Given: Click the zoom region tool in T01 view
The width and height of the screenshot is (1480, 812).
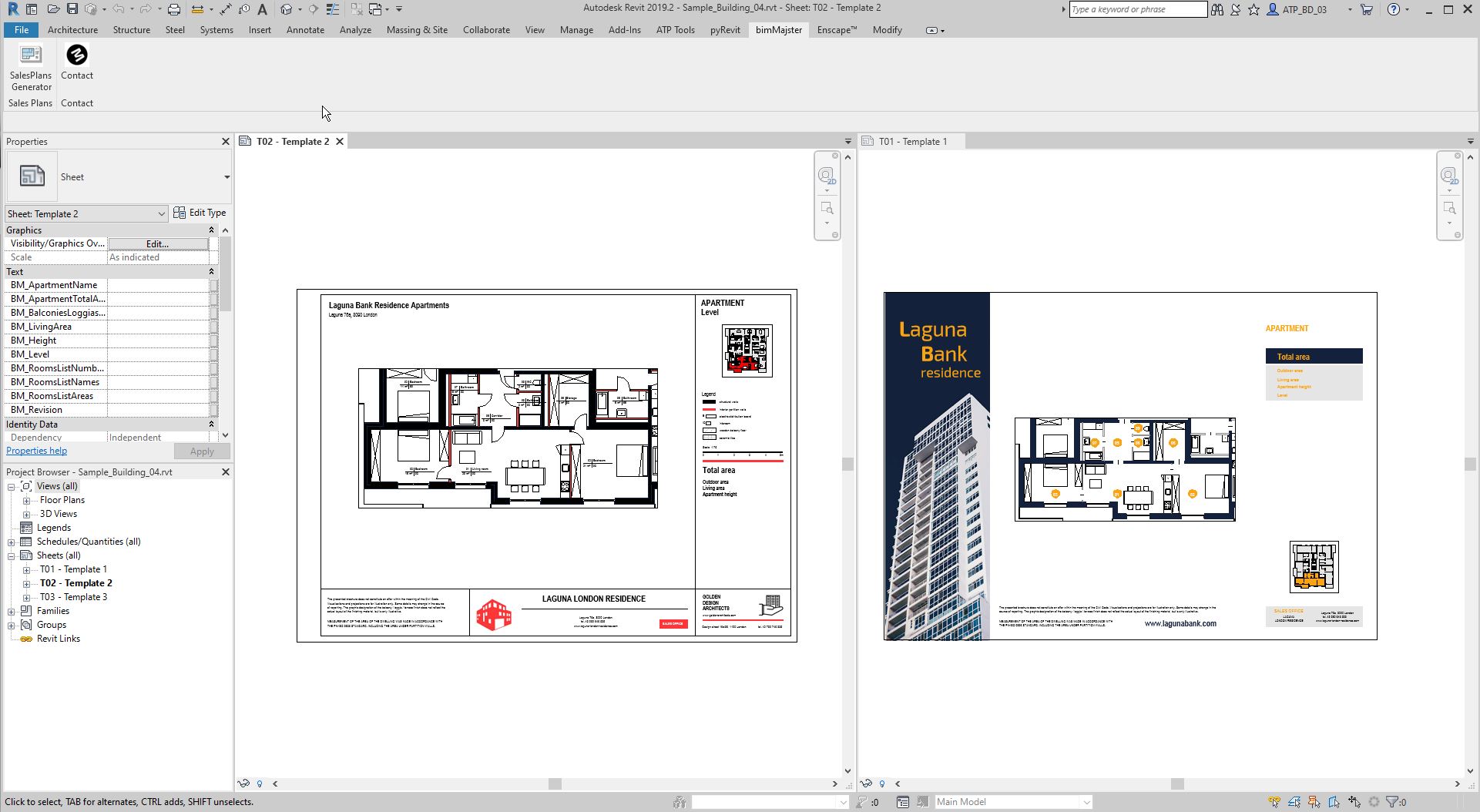Looking at the screenshot, I should [1449, 209].
